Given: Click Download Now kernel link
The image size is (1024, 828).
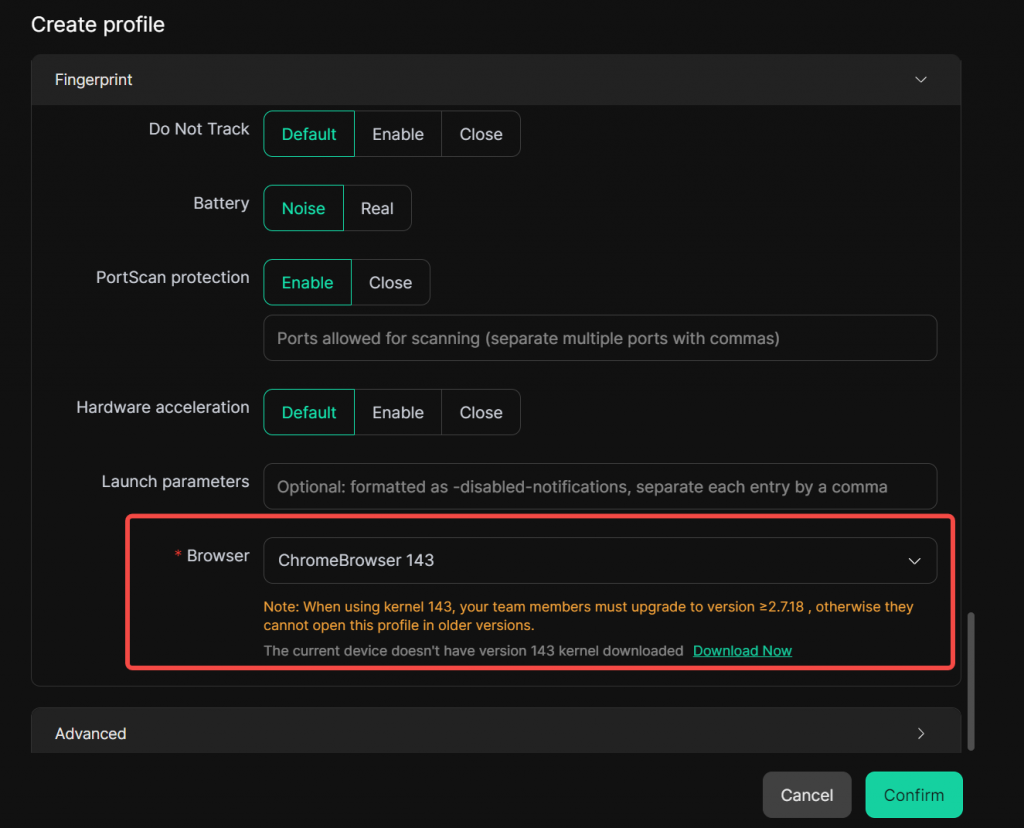Looking at the screenshot, I should tap(742, 651).
